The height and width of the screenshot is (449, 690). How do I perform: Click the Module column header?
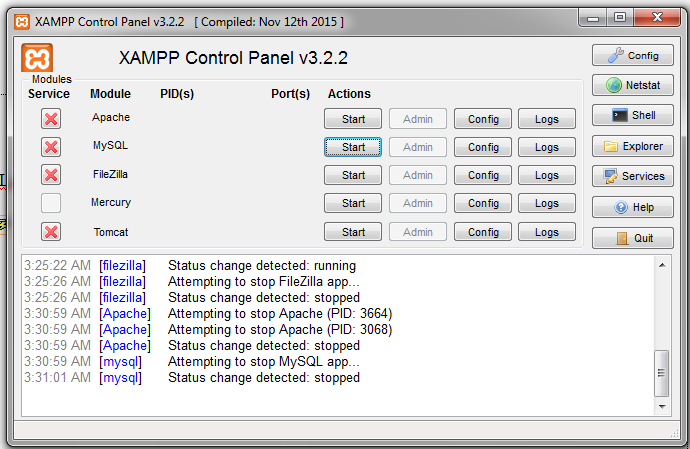(x=110, y=94)
